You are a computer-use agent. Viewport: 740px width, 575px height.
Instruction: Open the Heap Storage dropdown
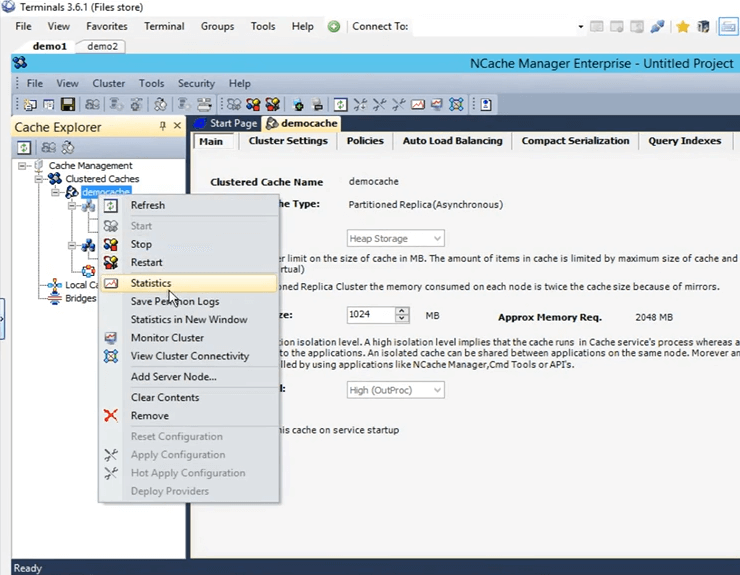(x=437, y=238)
